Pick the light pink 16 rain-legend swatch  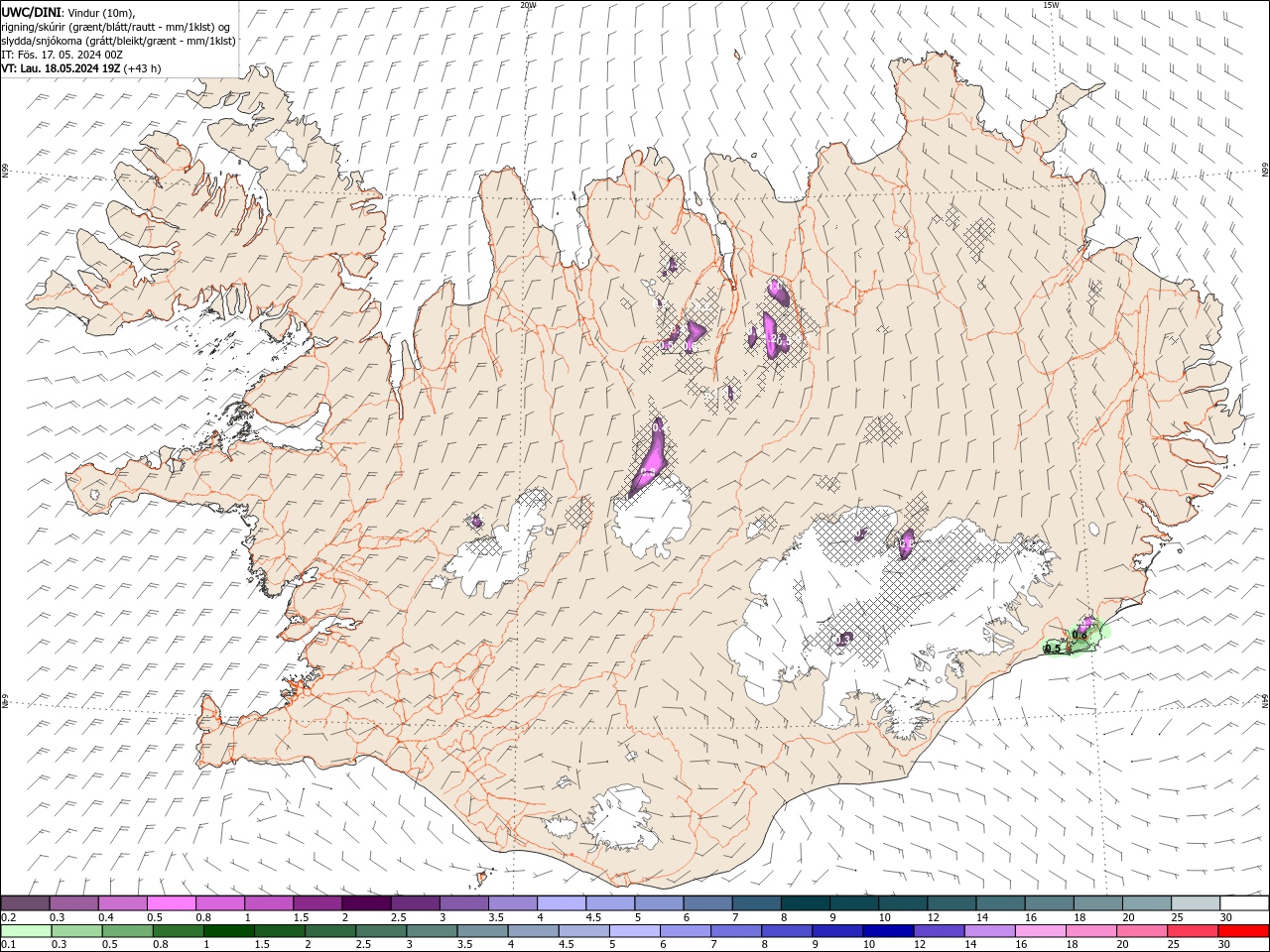point(1041,931)
